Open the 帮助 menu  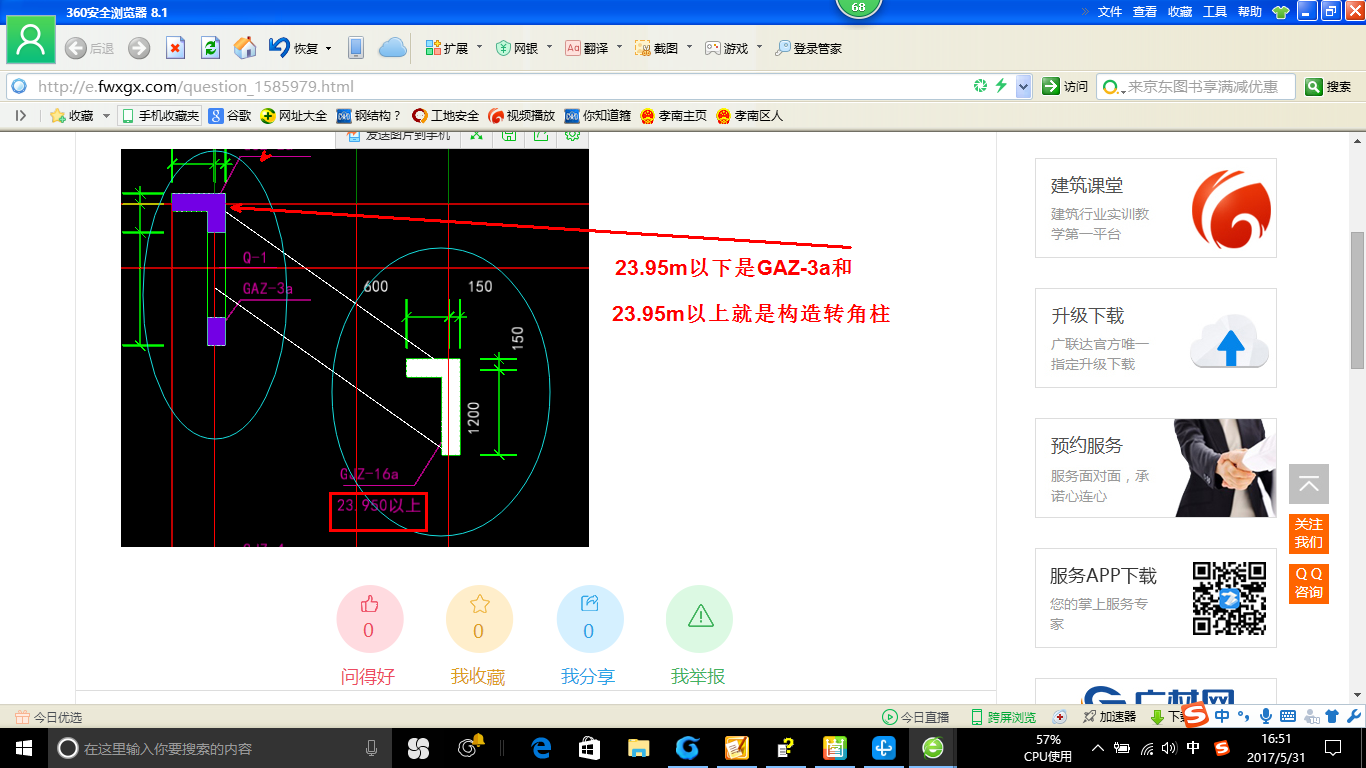point(1250,12)
